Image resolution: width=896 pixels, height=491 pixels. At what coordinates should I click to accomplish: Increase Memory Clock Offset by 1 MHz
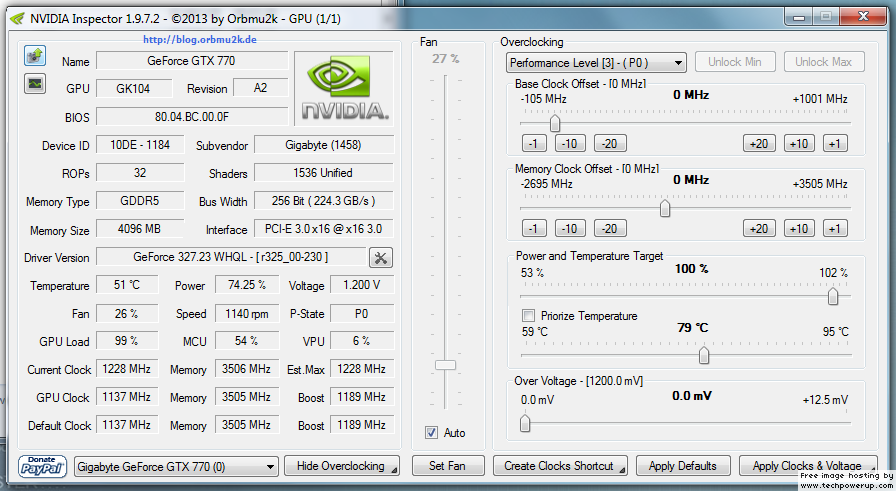pos(835,228)
